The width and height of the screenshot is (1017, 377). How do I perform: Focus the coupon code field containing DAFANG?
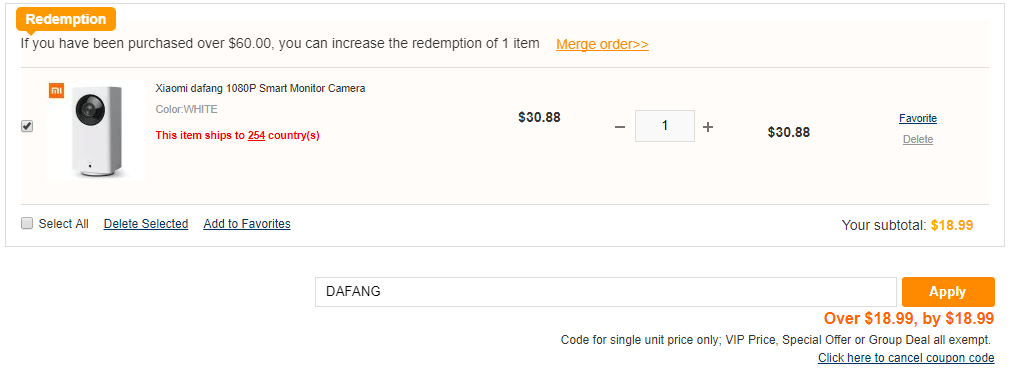(606, 292)
